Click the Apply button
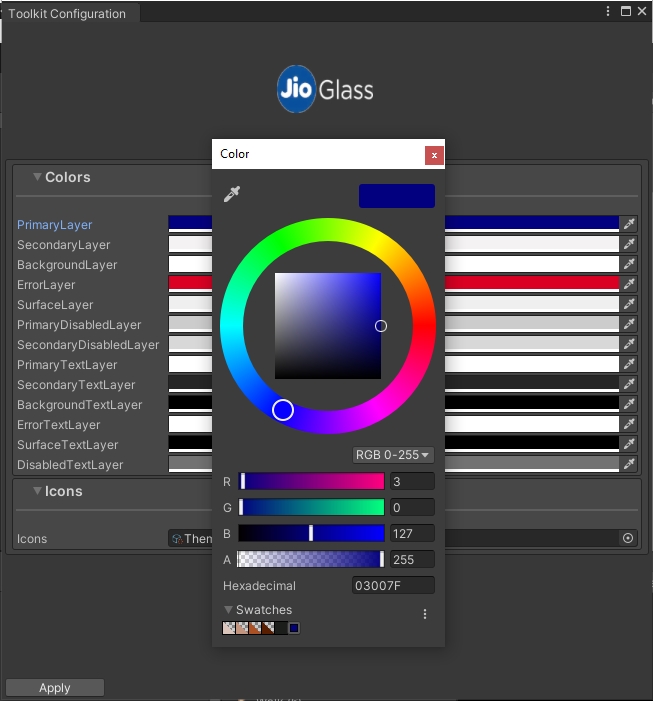 [x=55, y=688]
